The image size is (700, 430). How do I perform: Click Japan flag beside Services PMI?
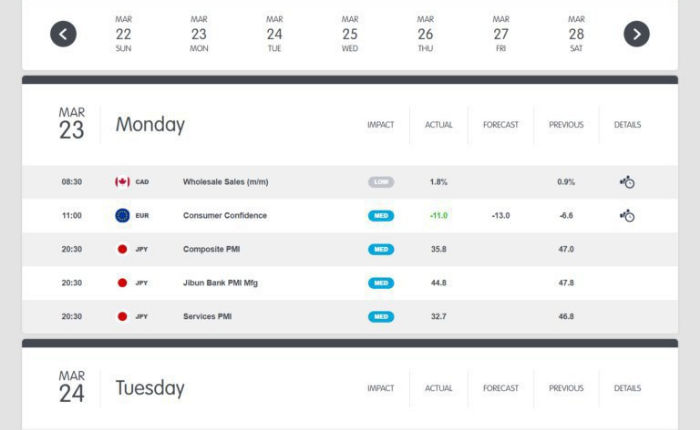(x=122, y=316)
